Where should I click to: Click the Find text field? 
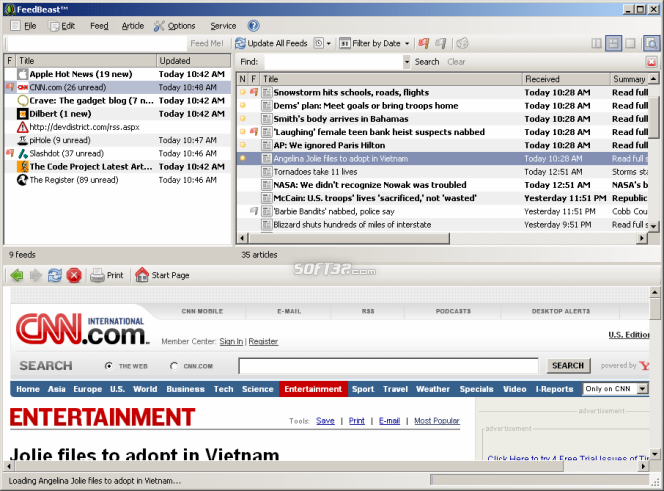(334, 62)
